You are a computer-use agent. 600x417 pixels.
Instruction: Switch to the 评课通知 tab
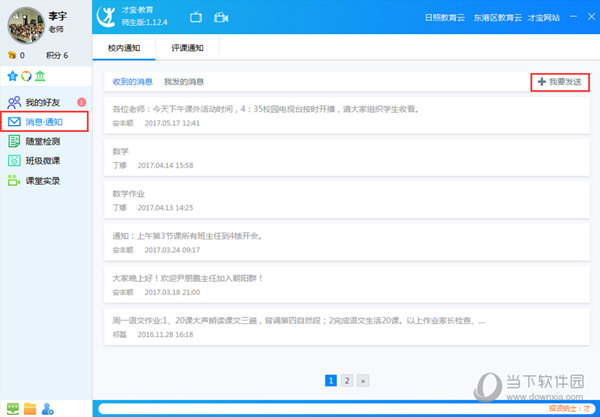pyautogui.click(x=187, y=48)
